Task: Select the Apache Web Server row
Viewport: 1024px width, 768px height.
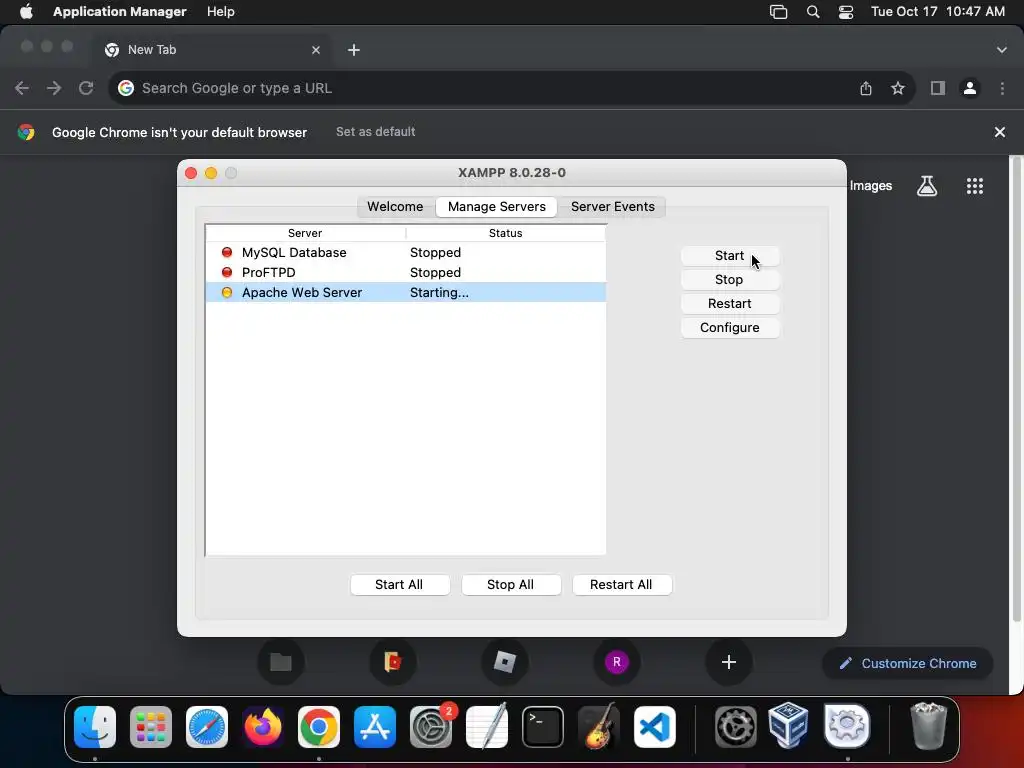Action: click(x=406, y=293)
